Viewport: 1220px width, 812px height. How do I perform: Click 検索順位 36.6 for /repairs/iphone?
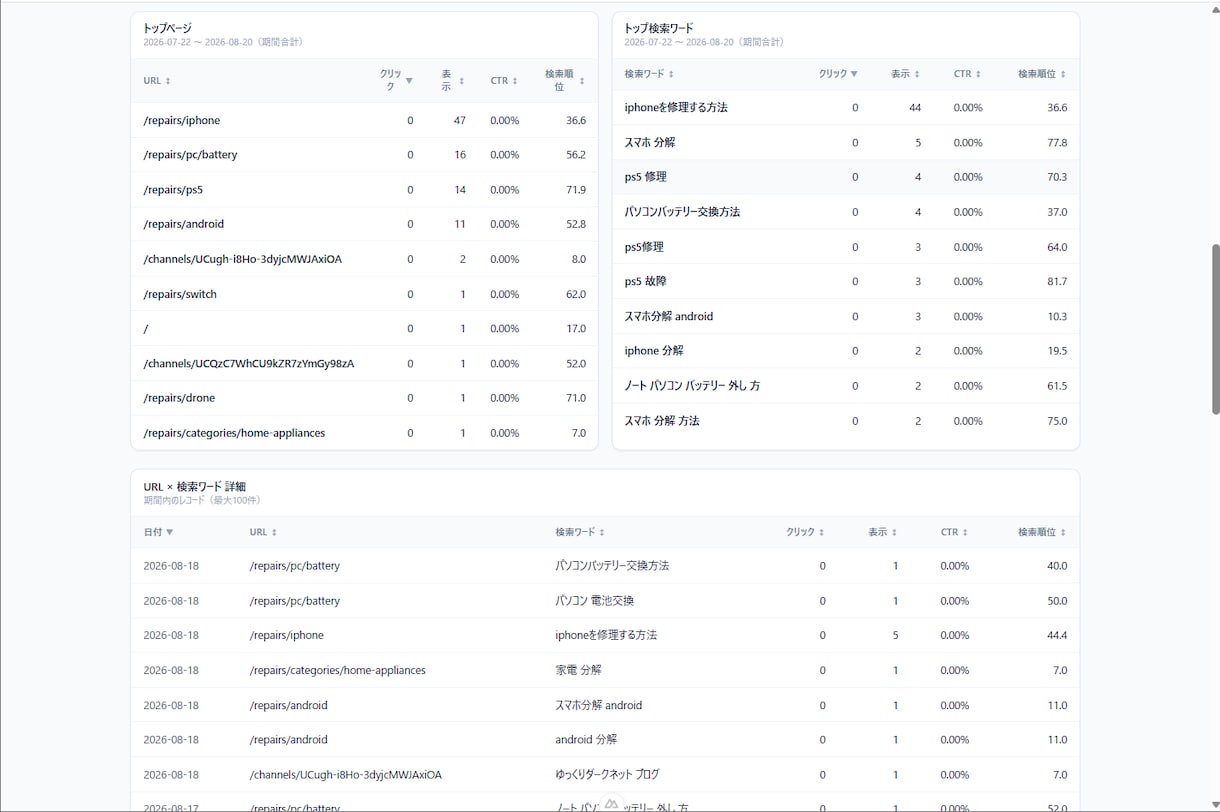(575, 120)
